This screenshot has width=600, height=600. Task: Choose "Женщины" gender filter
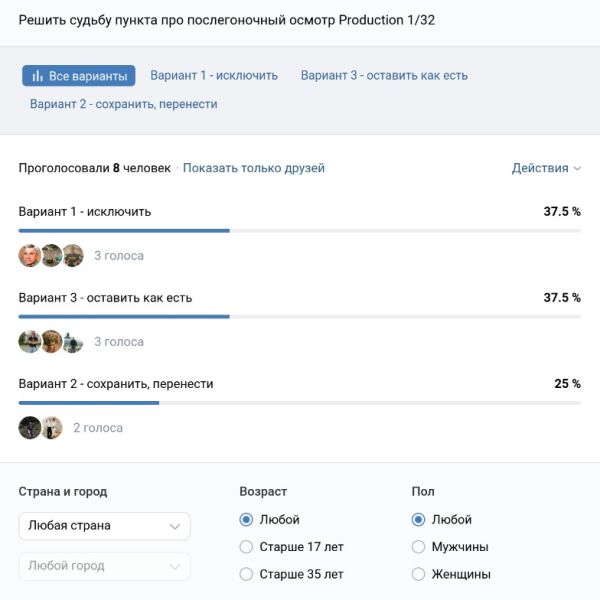[x=418, y=574]
